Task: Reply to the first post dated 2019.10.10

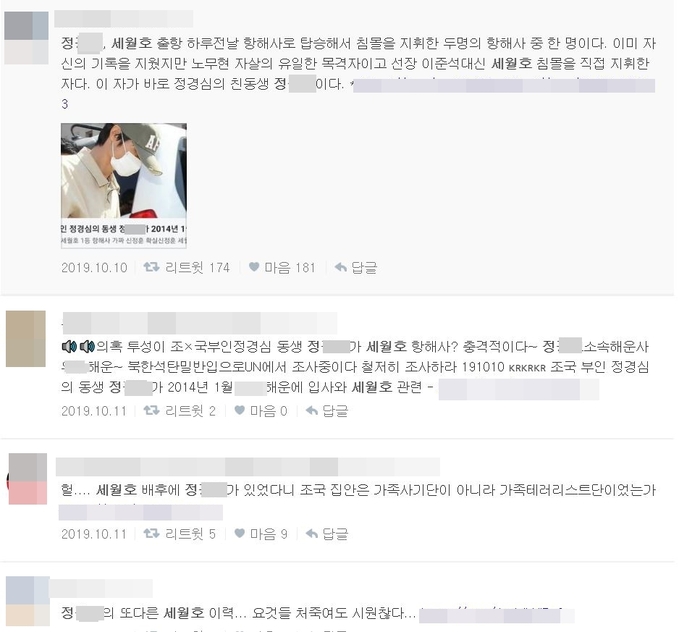Action: point(356,267)
